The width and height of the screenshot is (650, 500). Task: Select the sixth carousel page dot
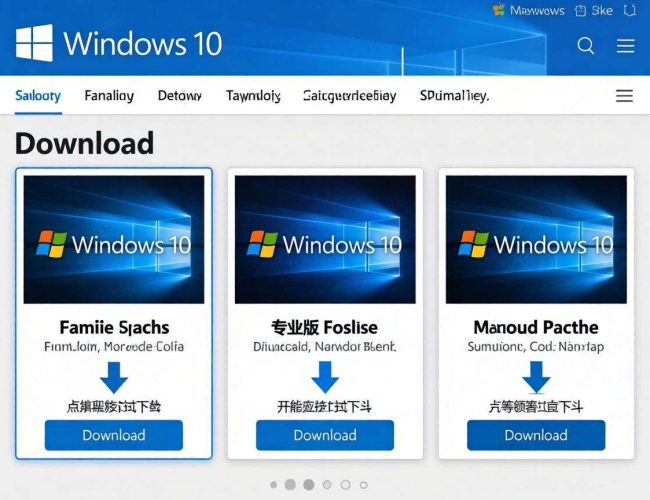pos(364,485)
